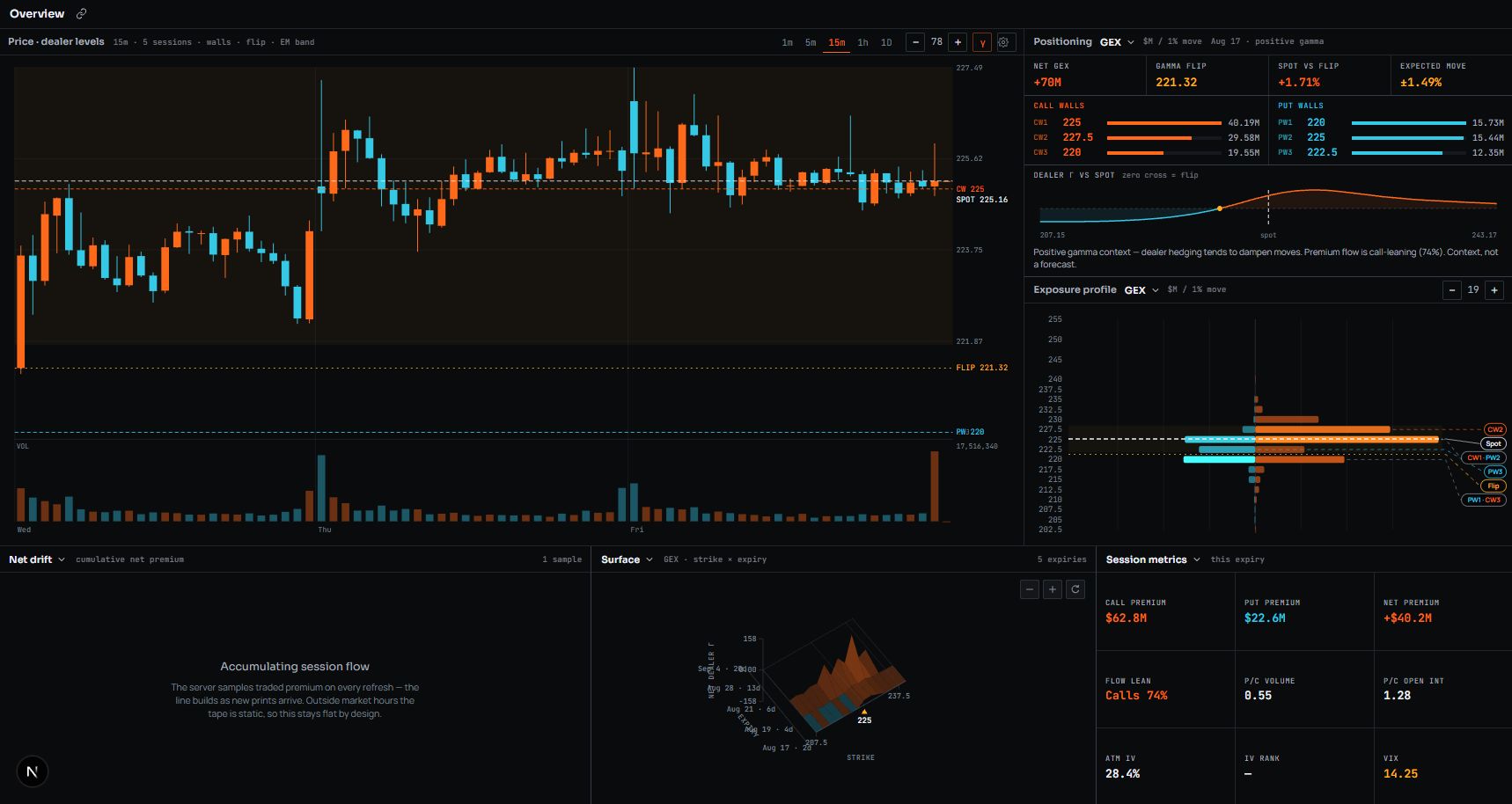
Task: Open the Positioning GEX dropdown
Action: click(x=1117, y=42)
